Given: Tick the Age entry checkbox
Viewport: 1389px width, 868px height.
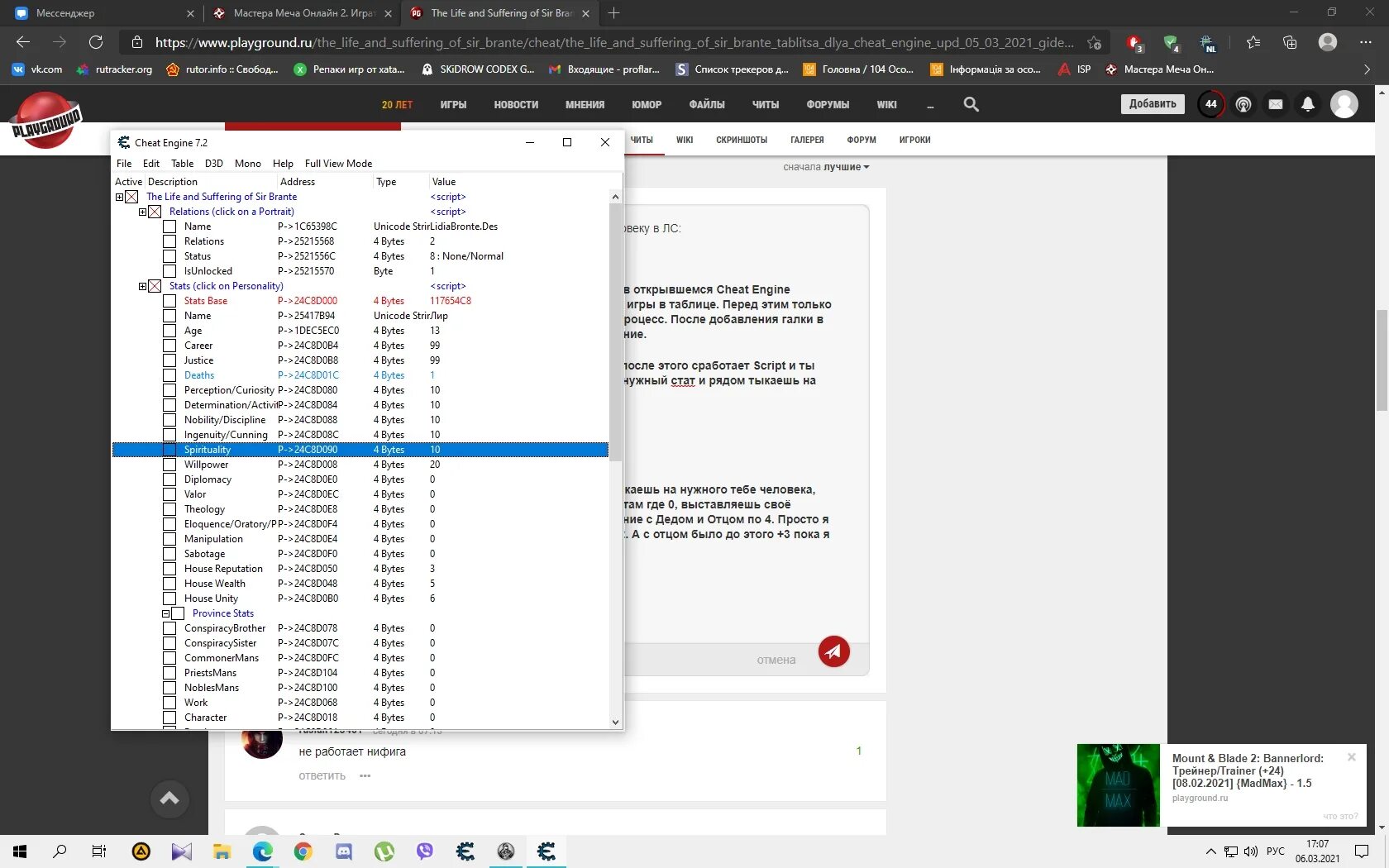Looking at the screenshot, I should point(169,331).
